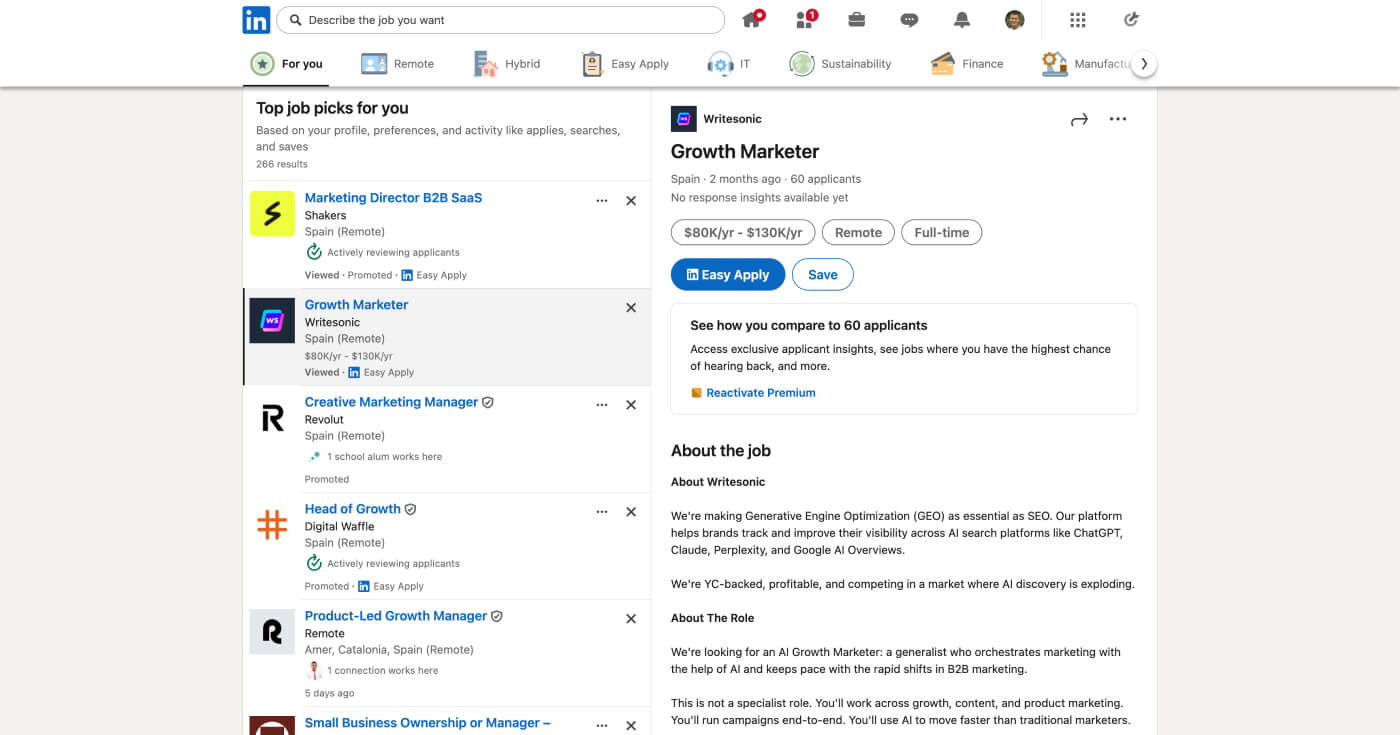Open the For Business apps grid icon
The height and width of the screenshot is (735, 1400).
click(x=1077, y=19)
